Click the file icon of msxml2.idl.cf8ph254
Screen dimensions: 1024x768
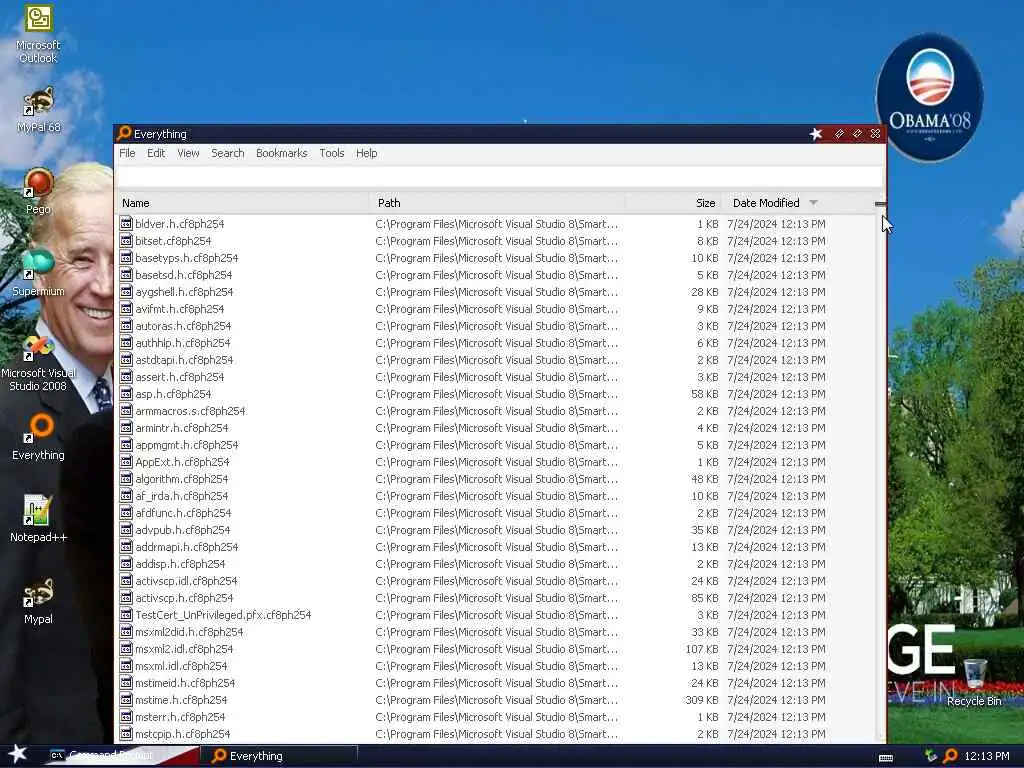(126, 648)
